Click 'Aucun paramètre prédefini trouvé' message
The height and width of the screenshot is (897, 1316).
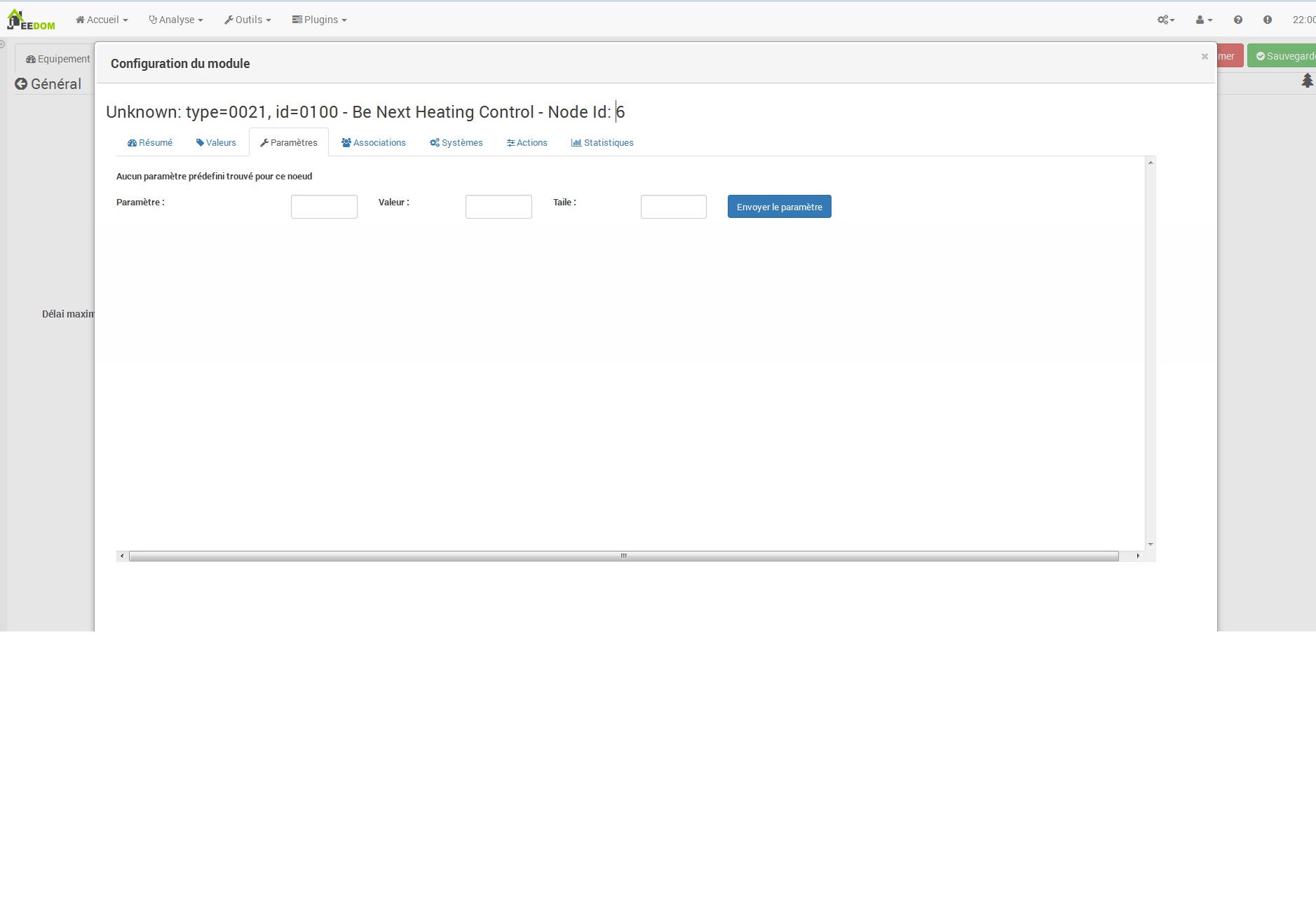pyautogui.click(x=214, y=177)
